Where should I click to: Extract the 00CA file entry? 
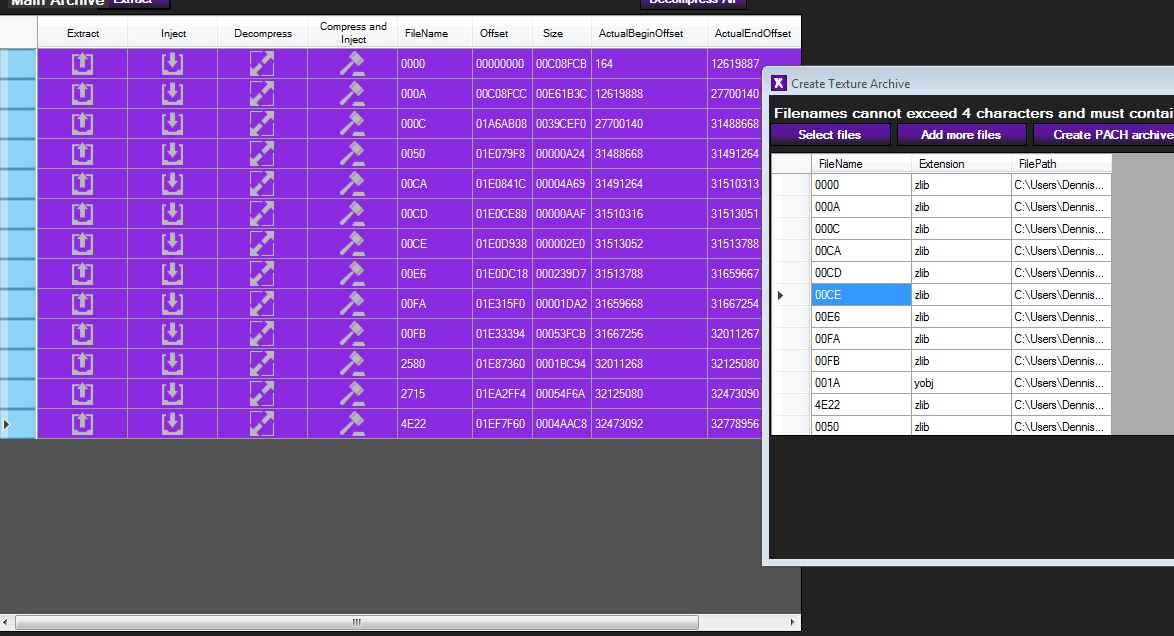click(x=82, y=184)
